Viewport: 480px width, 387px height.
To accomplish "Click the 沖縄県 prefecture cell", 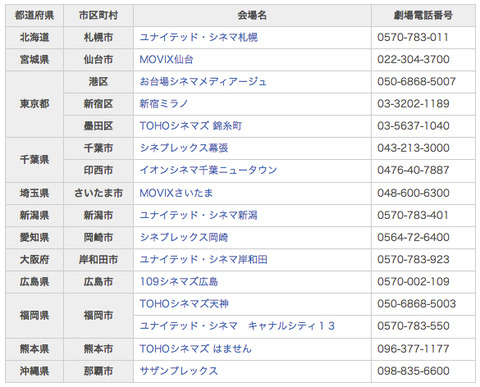I will tap(34, 371).
